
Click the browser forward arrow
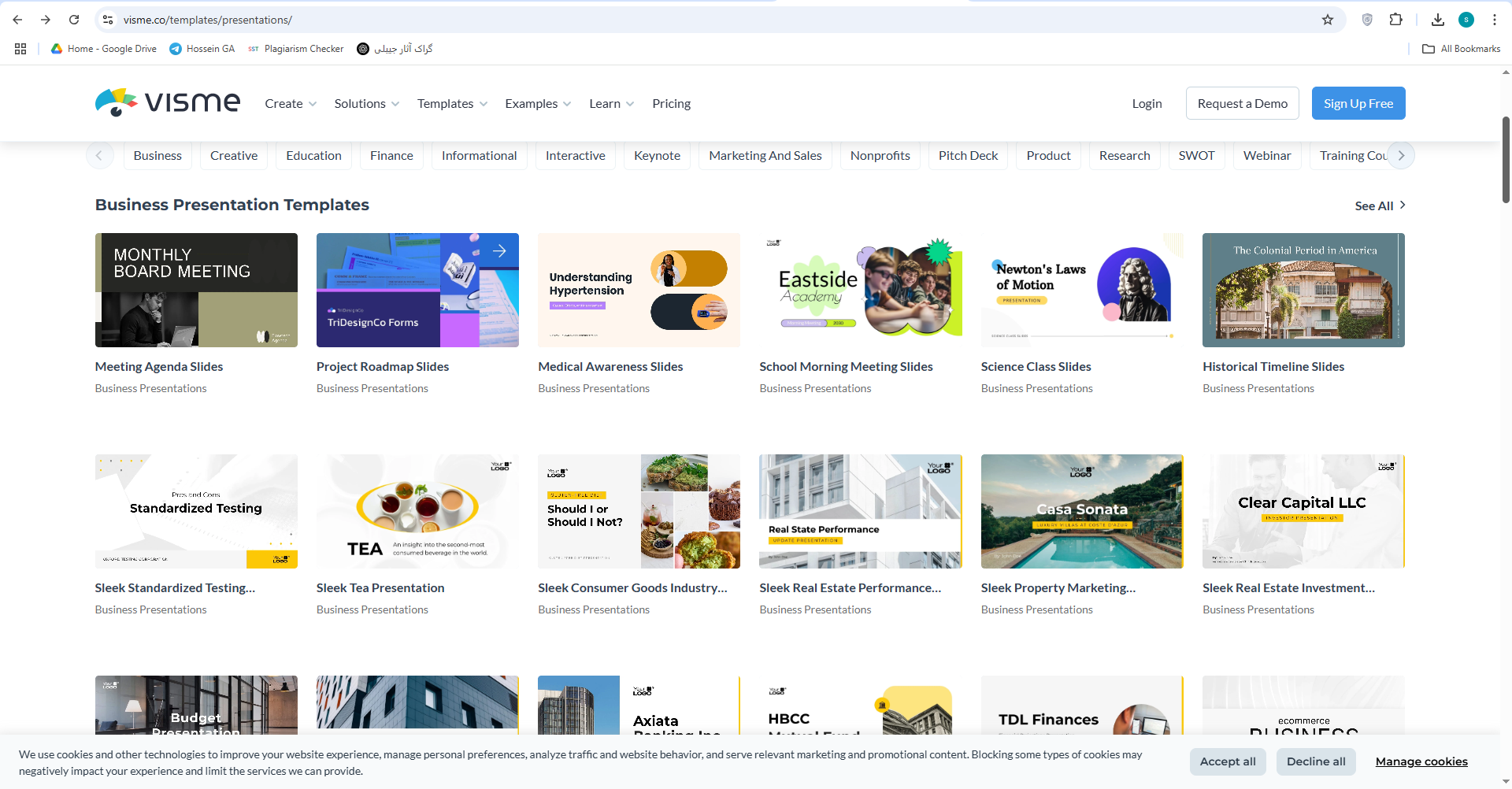coord(46,20)
